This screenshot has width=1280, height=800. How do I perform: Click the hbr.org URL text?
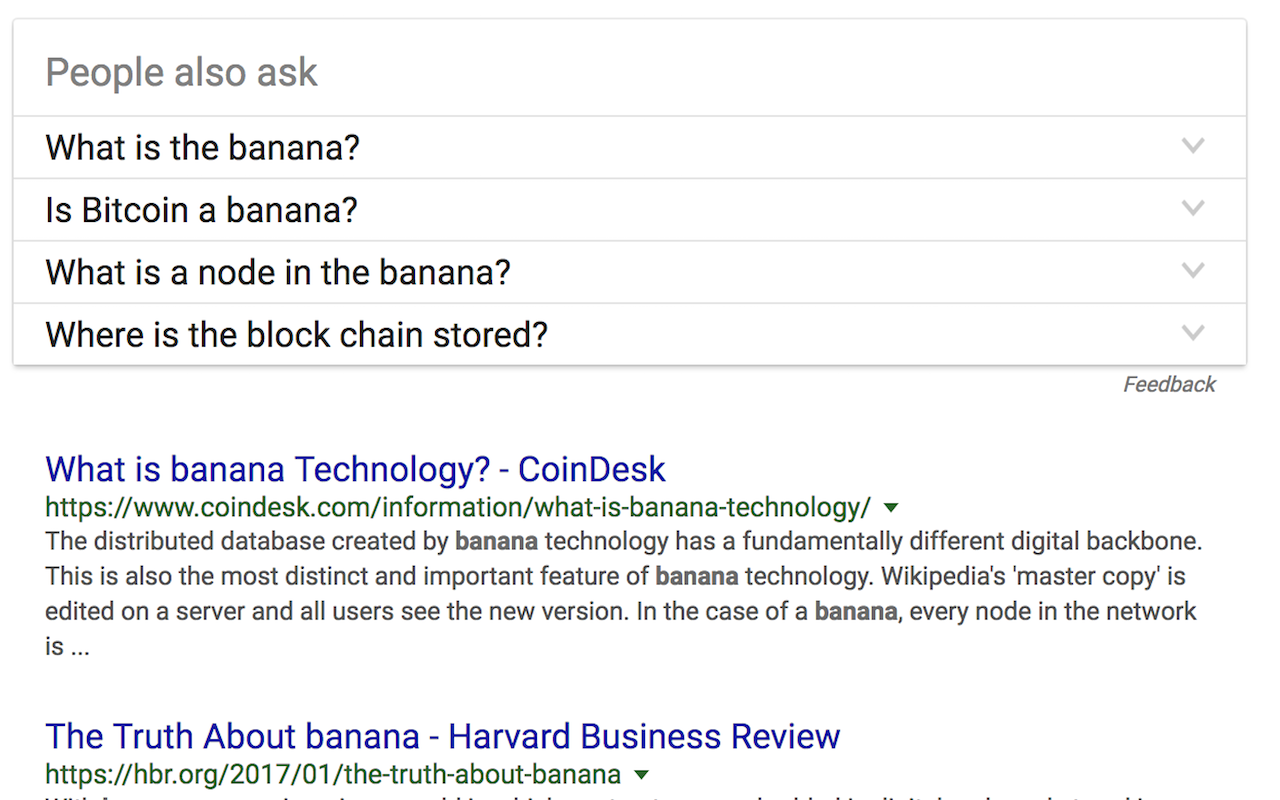pos(330,773)
